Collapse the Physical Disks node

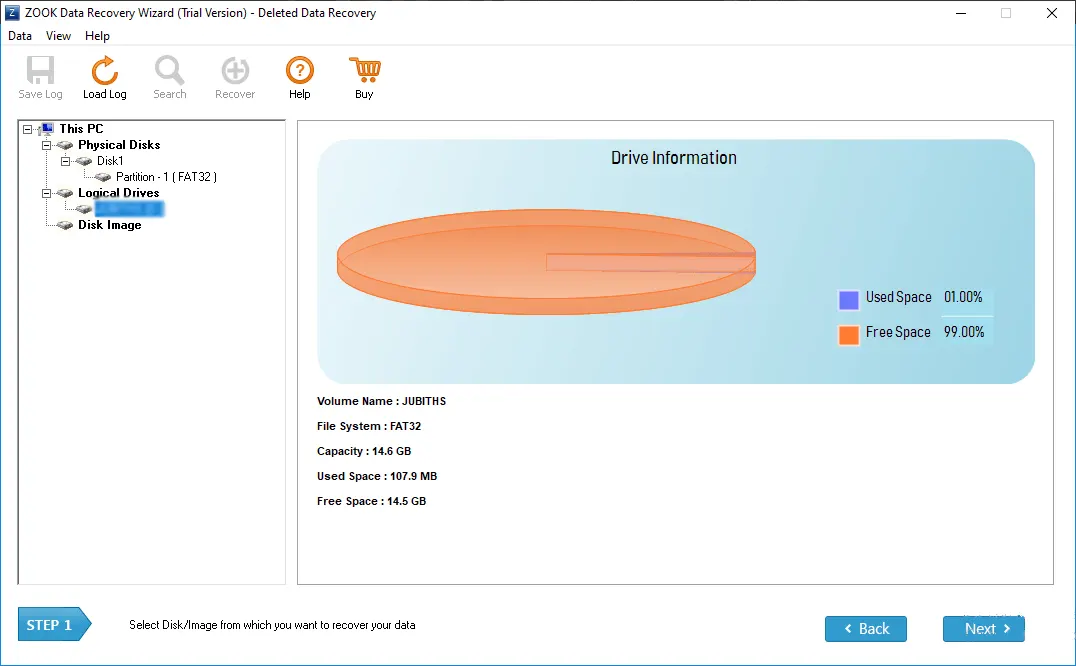47,145
